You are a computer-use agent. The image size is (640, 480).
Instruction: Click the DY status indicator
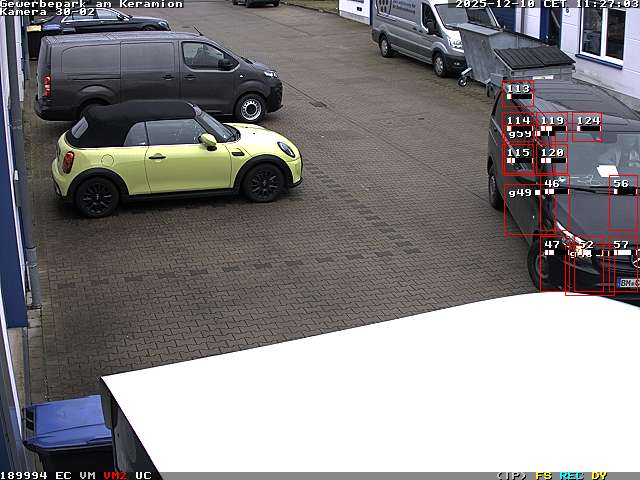(x=599, y=475)
